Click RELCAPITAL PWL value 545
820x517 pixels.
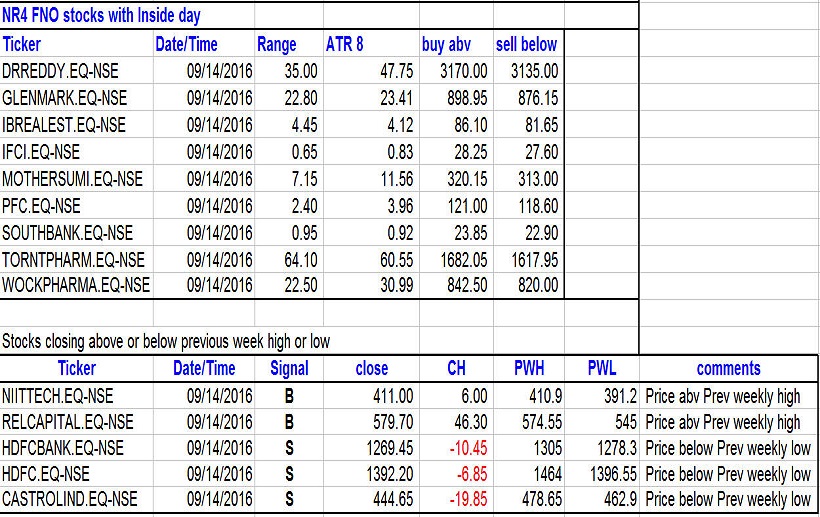pyautogui.click(x=626, y=422)
